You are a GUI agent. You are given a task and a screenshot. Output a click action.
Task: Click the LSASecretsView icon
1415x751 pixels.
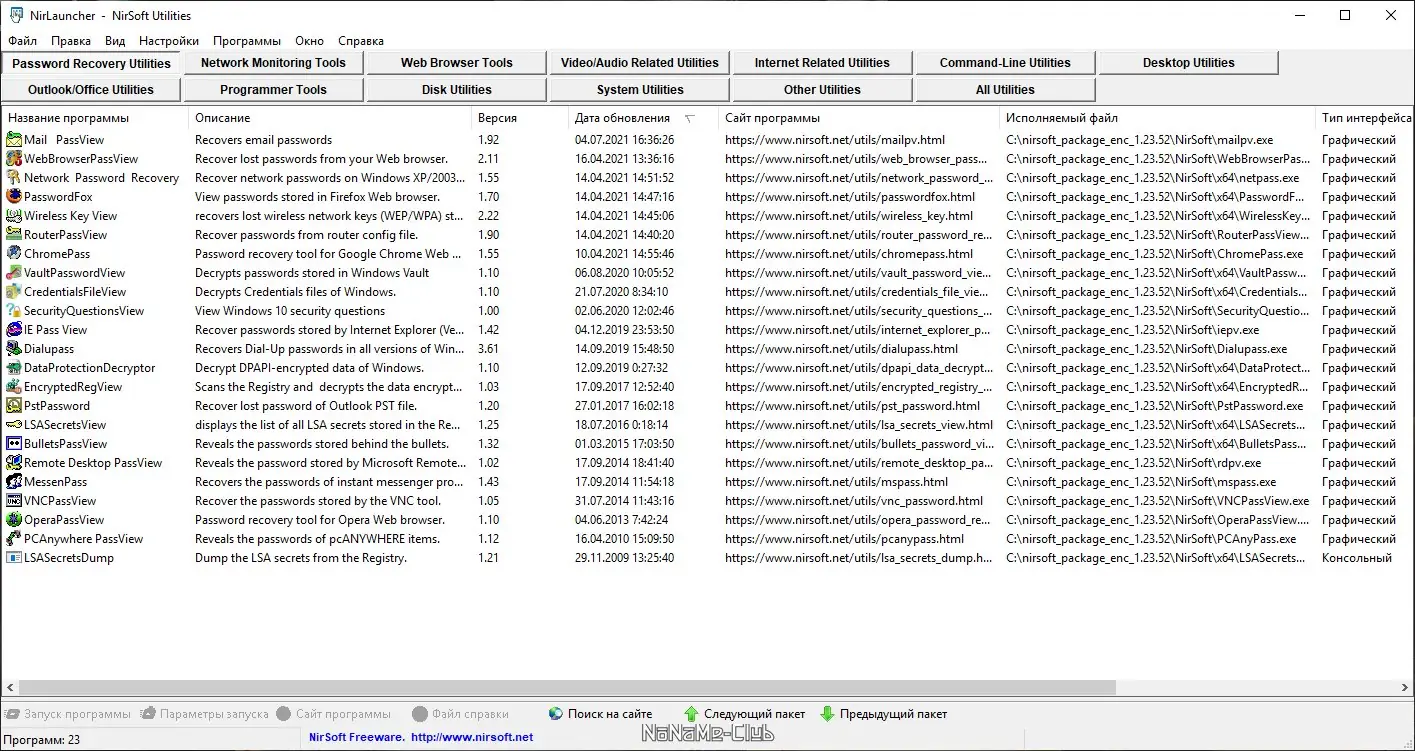click(14, 425)
